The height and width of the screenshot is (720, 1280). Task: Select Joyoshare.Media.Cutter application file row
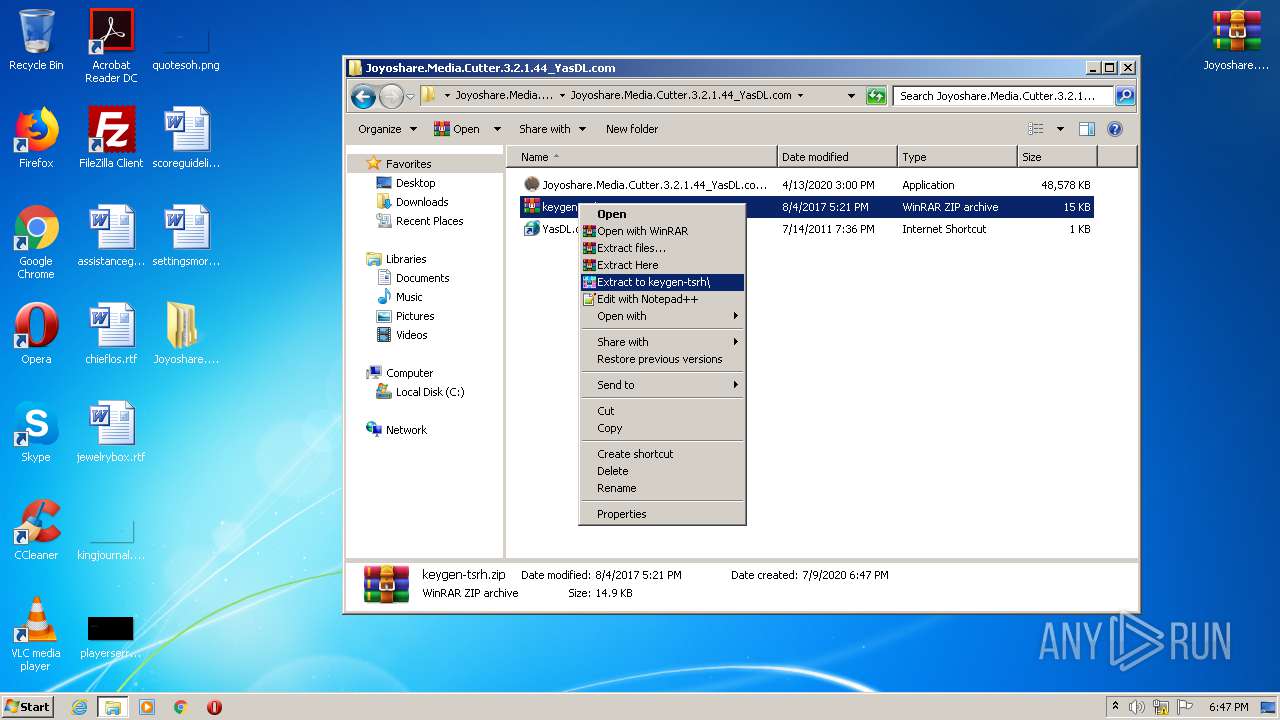808,185
